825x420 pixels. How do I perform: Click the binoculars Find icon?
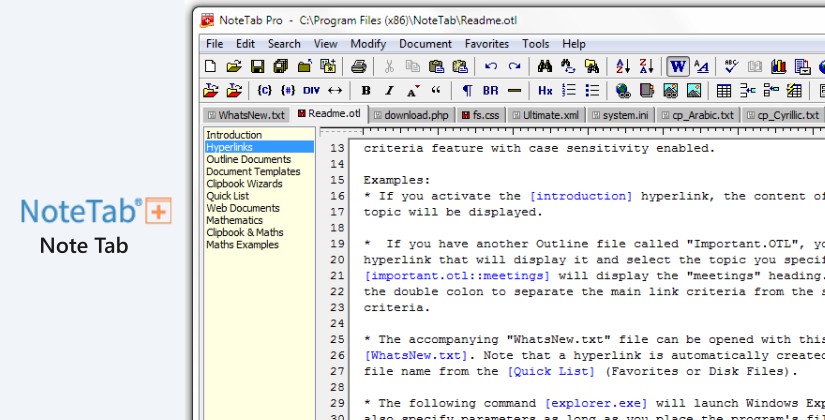point(545,67)
